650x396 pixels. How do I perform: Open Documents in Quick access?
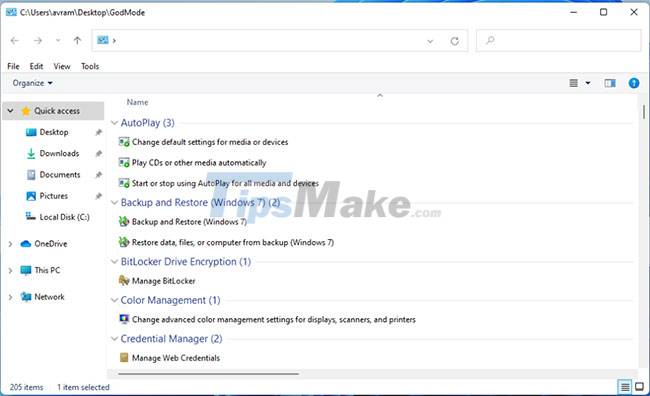click(x=60, y=175)
